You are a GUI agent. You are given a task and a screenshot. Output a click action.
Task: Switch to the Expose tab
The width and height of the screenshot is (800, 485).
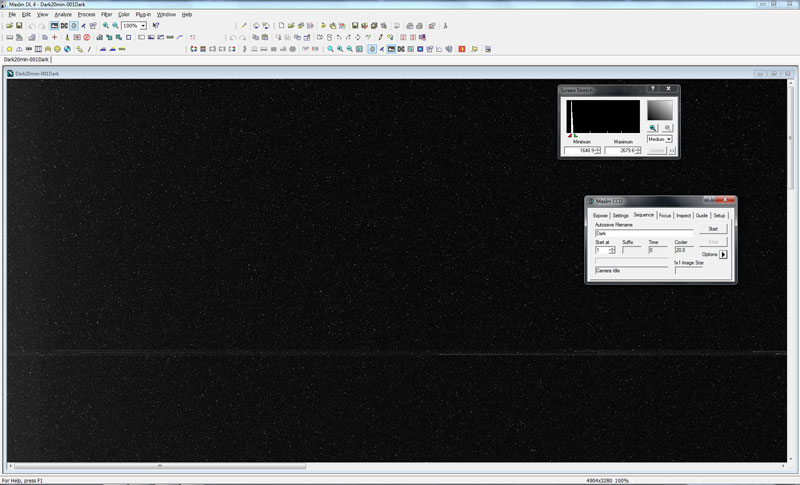pos(600,215)
